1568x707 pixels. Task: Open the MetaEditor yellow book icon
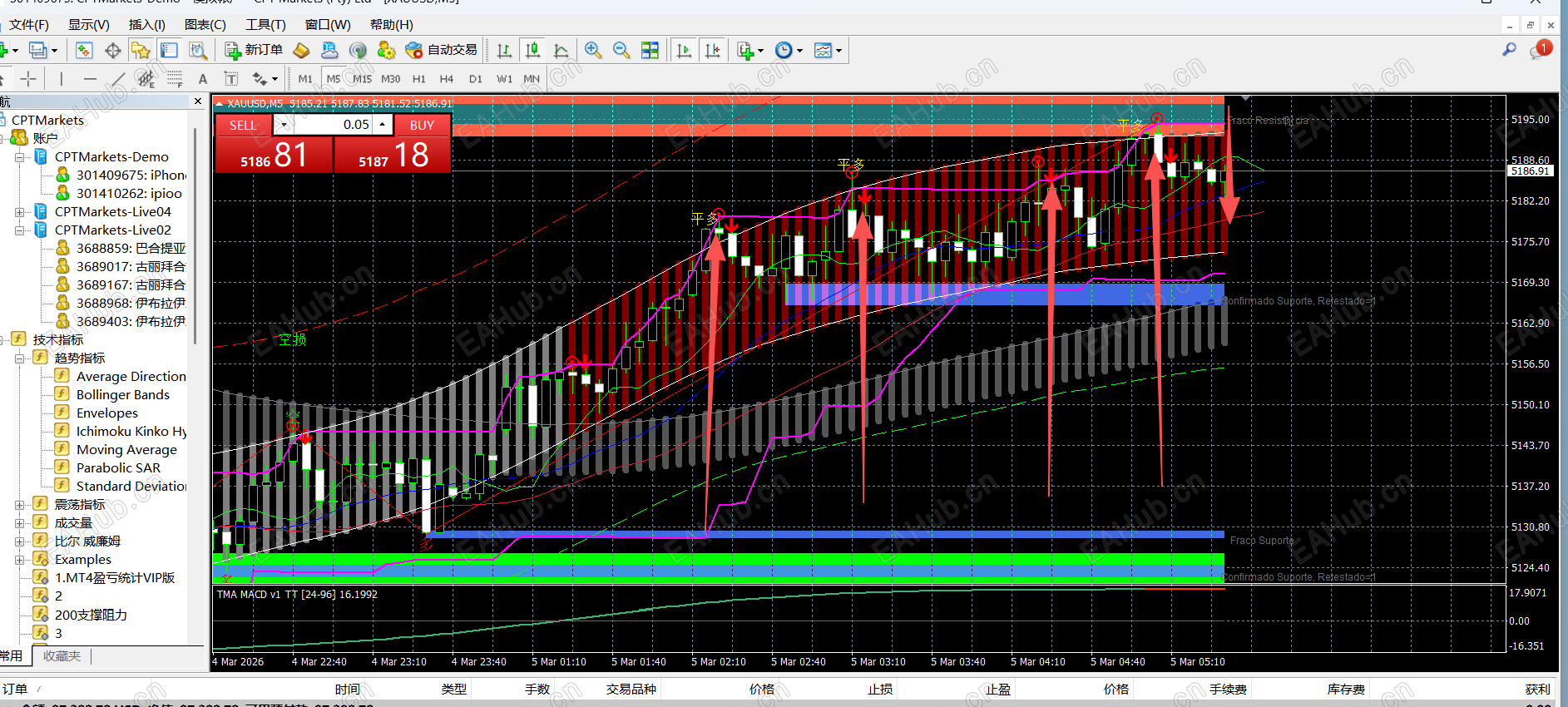301,51
